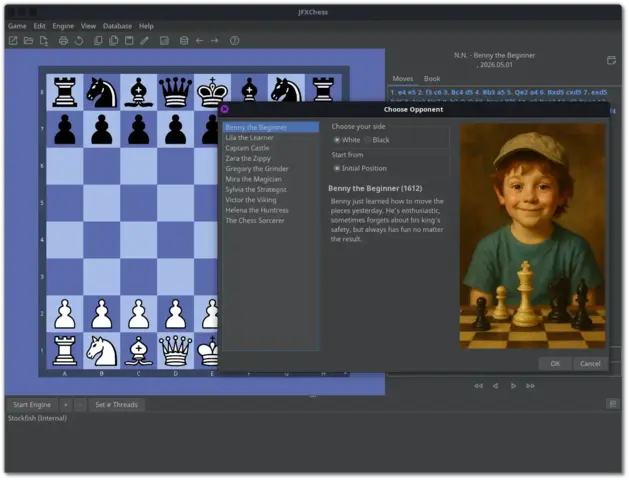Select The Chess Sorcerer opponent
The image size is (629, 480).
pos(271,221)
